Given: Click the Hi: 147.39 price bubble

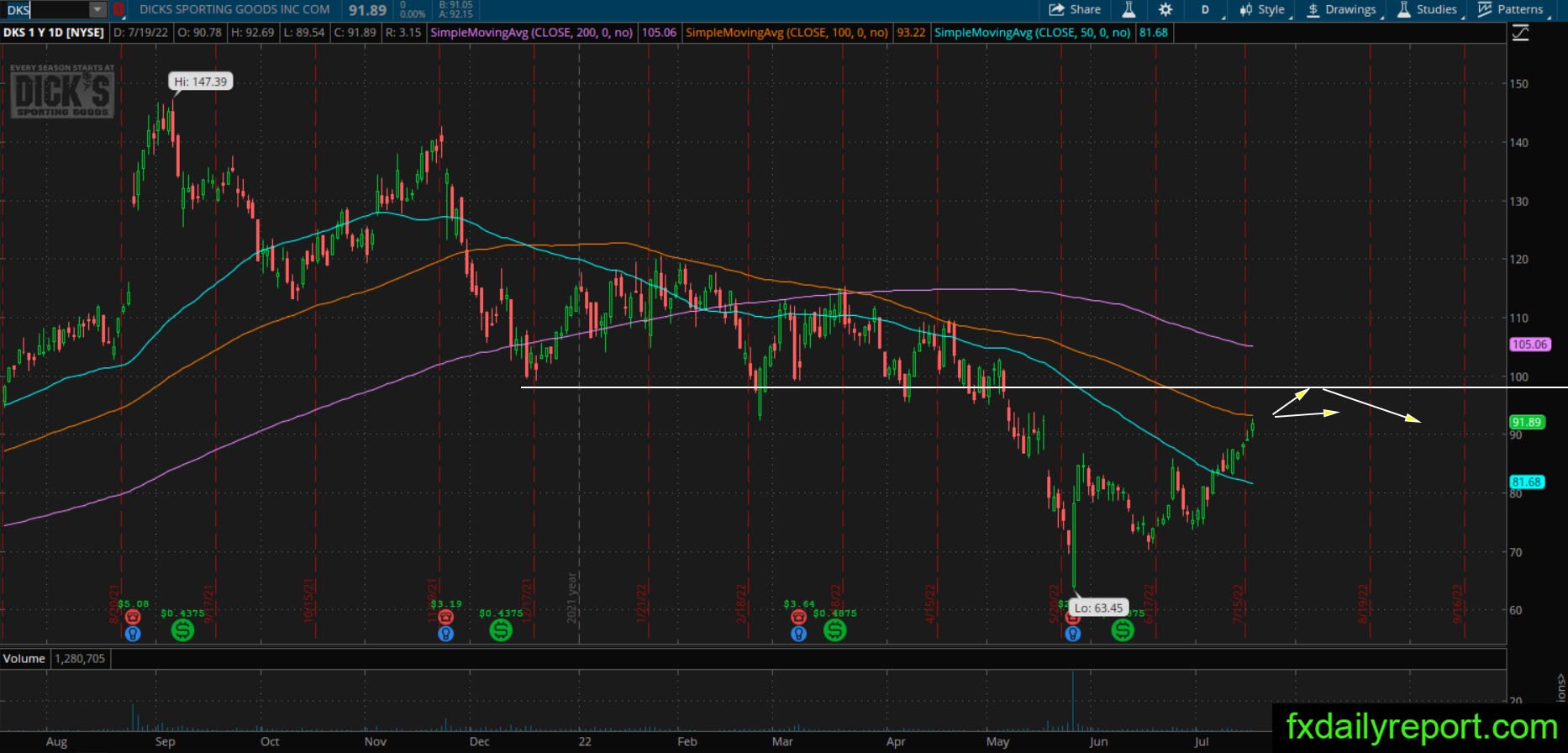Looking at the screenshot, I should tap(200, 82).
